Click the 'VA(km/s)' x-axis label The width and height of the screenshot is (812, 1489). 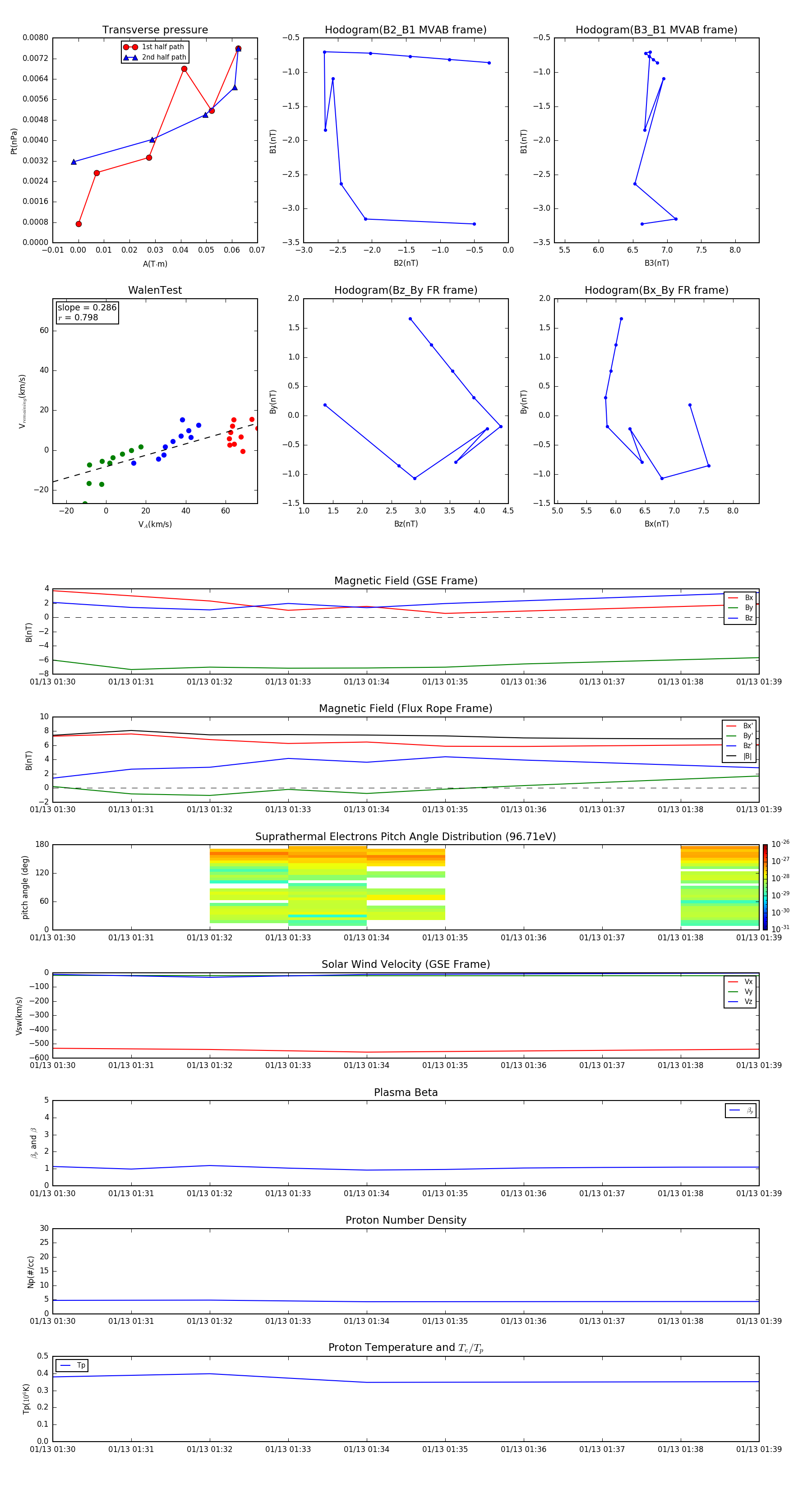pyautogui.click(x=155, y=524)
